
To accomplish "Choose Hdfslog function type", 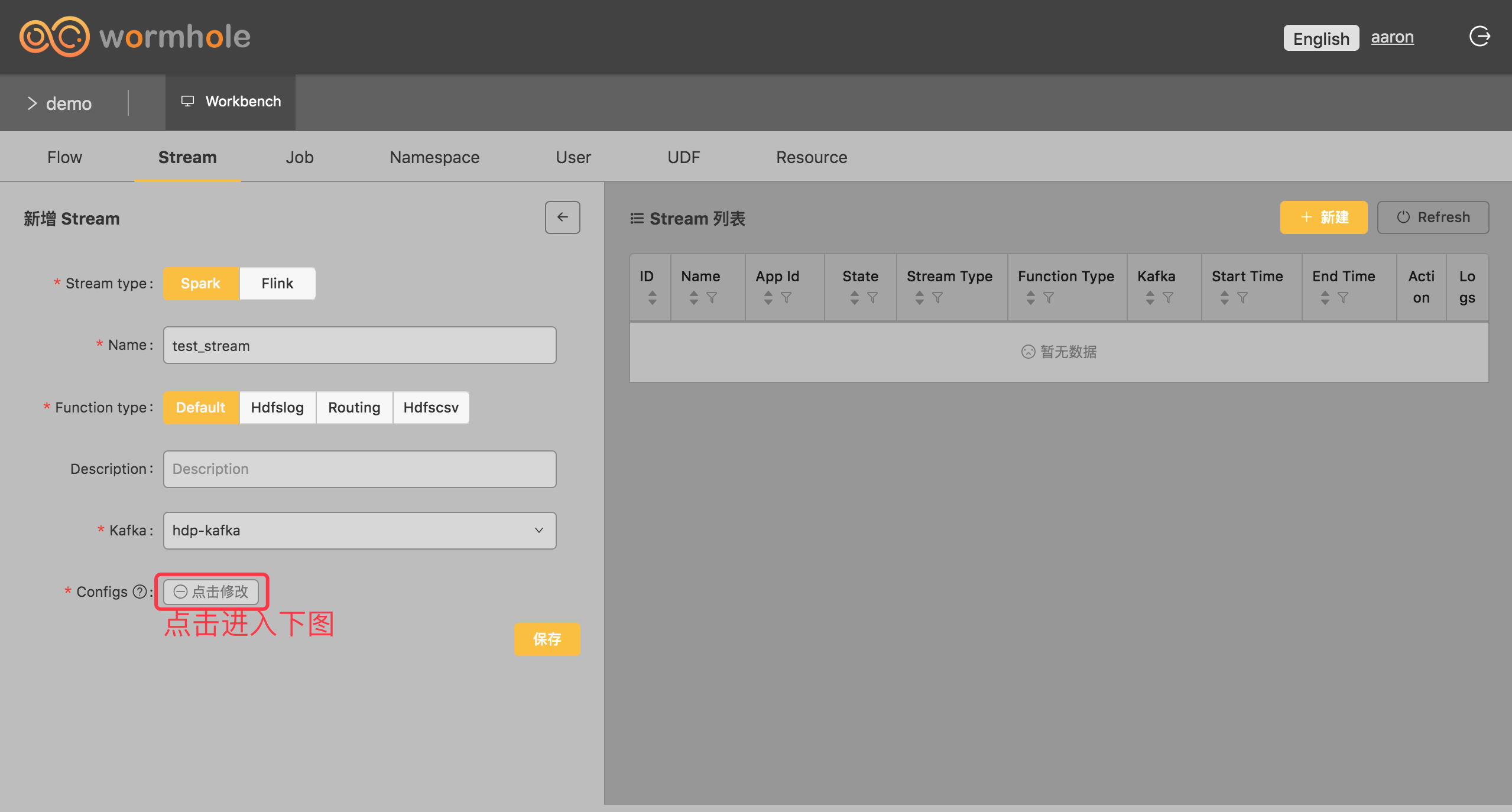I will pos(277,408).
